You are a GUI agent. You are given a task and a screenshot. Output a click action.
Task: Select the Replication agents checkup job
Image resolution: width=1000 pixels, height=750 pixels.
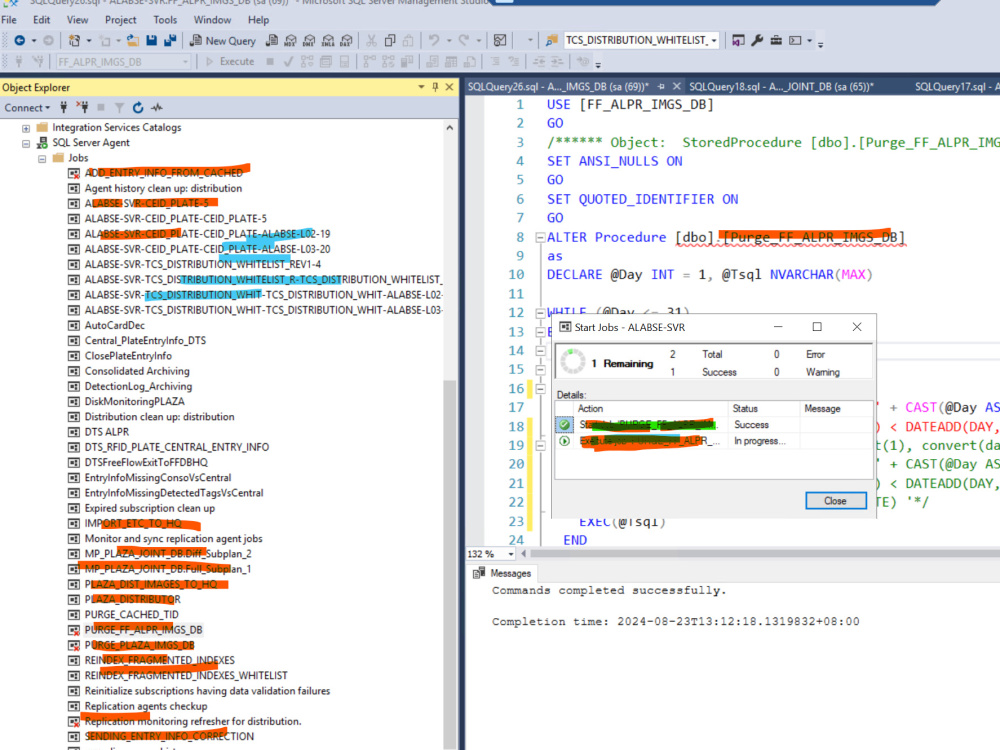[146, 706]
